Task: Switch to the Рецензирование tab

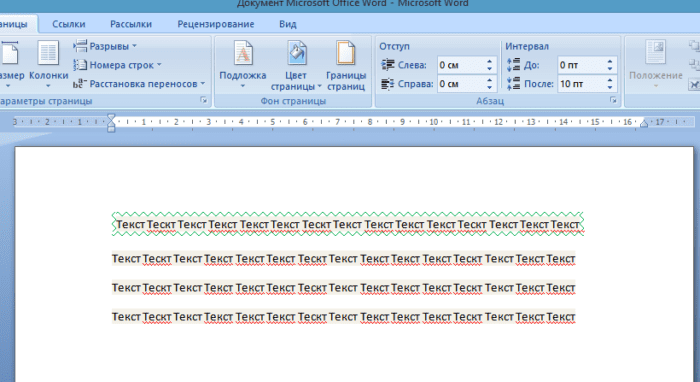Action: coord(216,24)
